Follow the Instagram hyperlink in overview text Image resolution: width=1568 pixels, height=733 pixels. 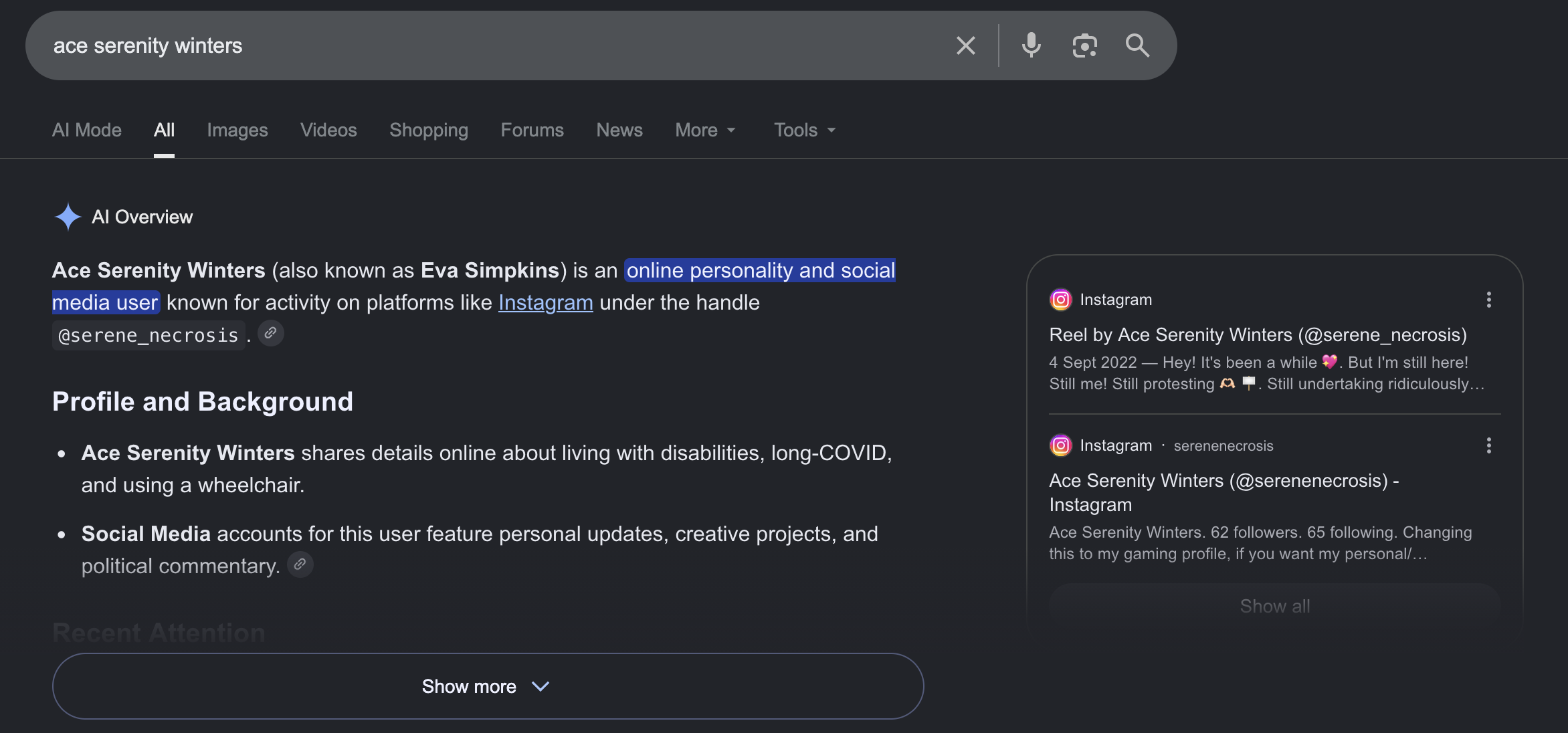pyautogui.click(x=546, y=302)
